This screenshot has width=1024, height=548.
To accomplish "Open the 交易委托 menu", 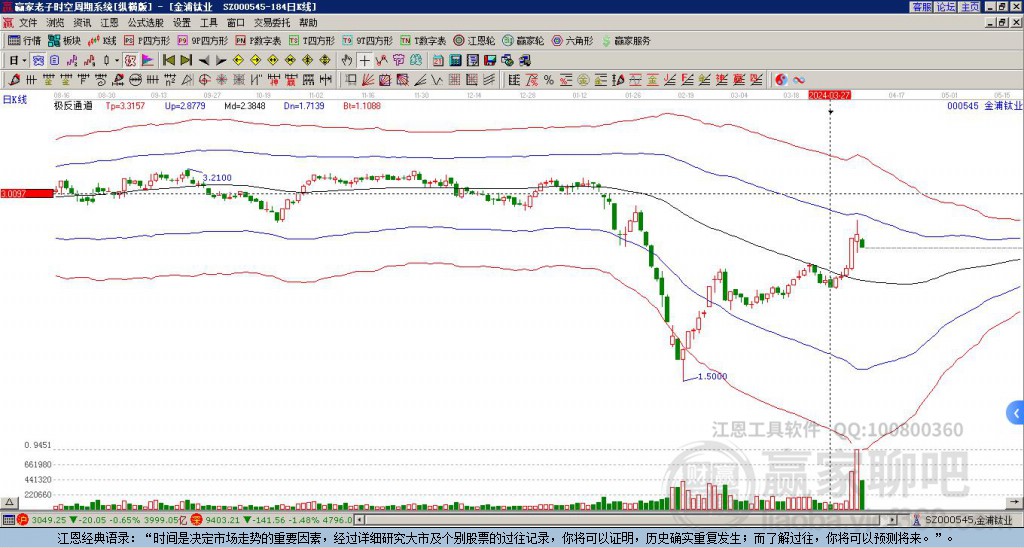I will coord(272,23).
